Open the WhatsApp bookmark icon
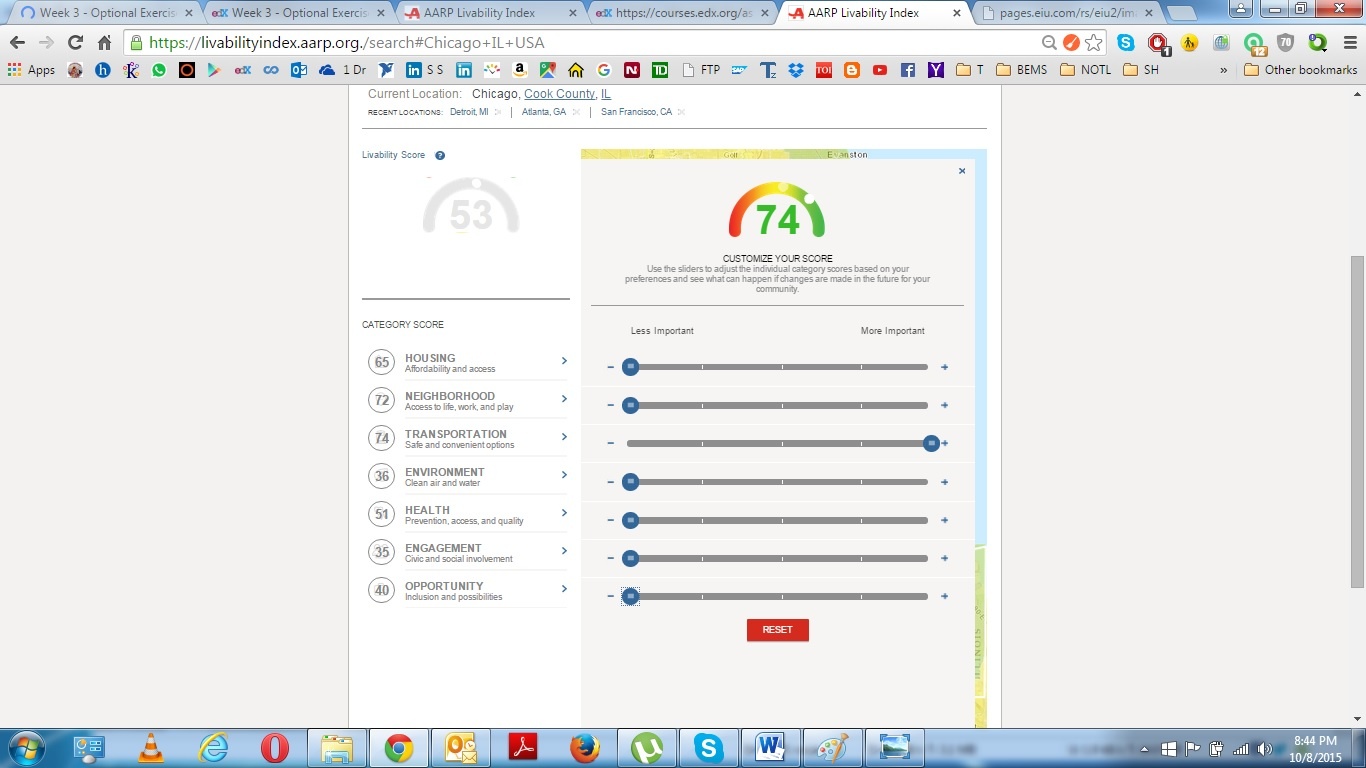This screenshot has height=768, width=1366. 158,70
